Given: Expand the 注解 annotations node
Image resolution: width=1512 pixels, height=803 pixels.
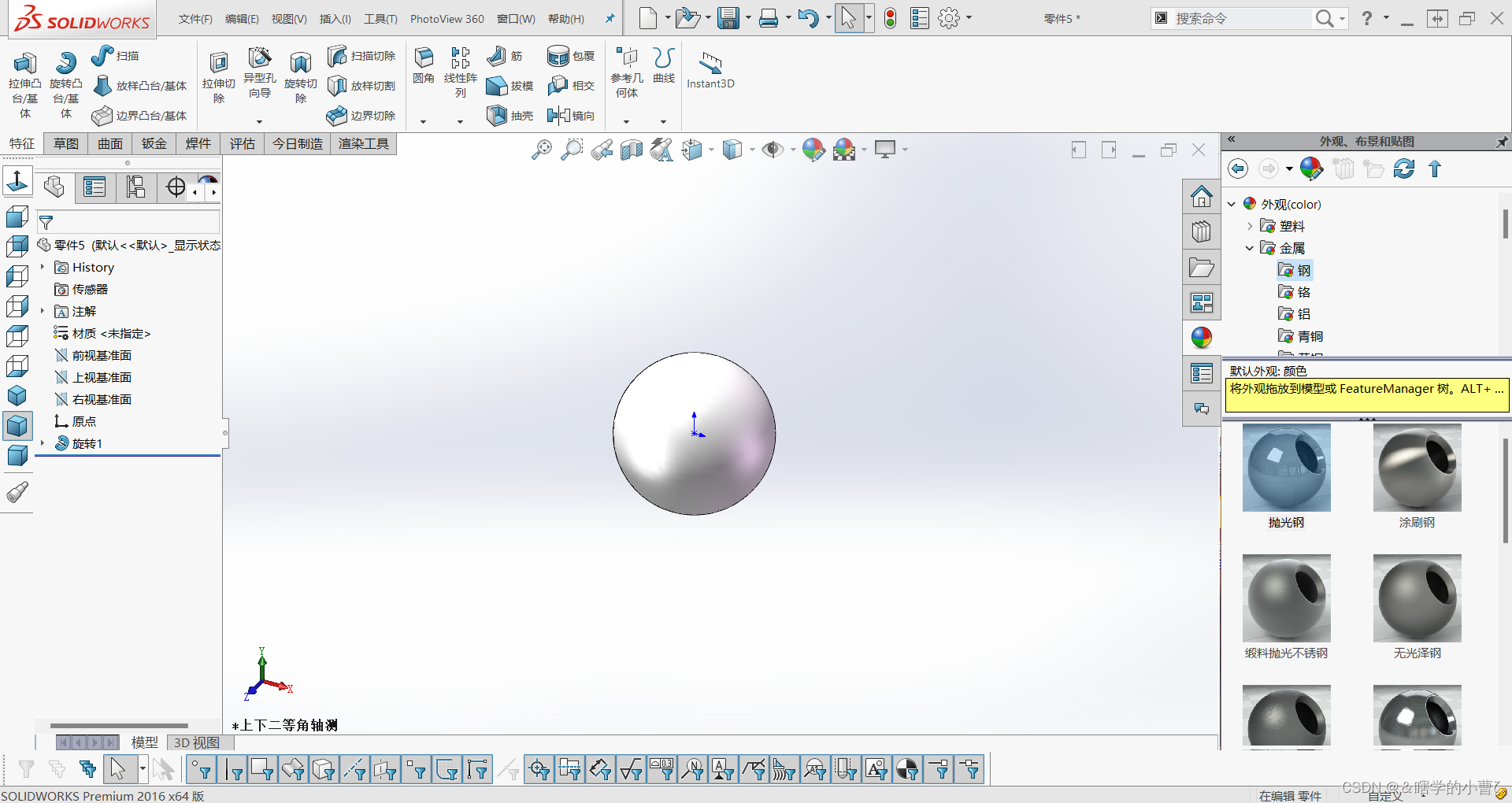Looking at the screenshot, I should tap(43, 311).
